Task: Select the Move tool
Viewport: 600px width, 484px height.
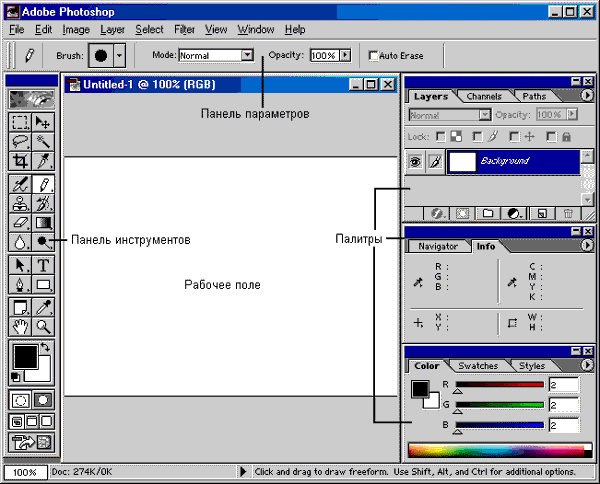Action: [43, 122]
